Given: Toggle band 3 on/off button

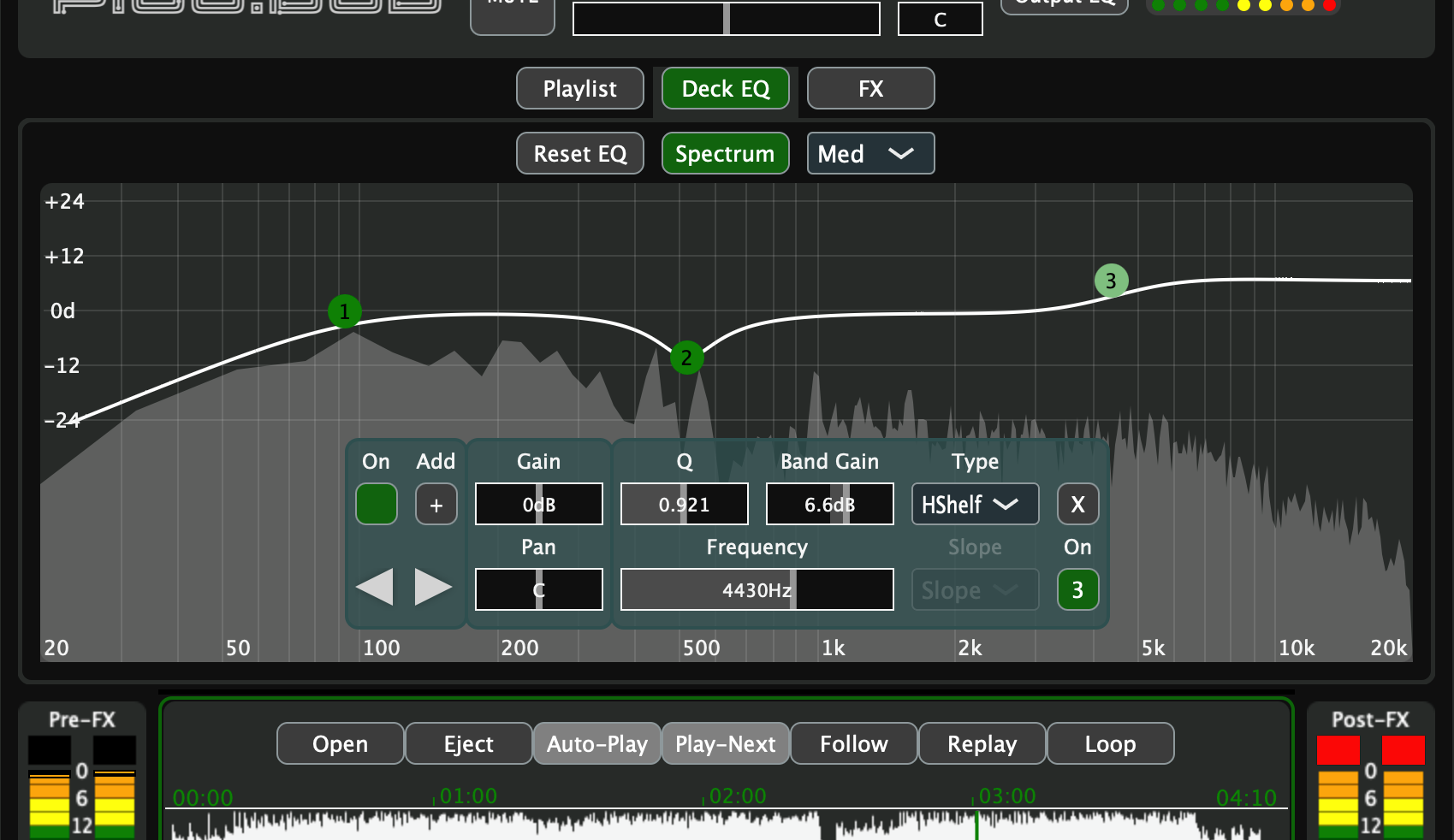Looking at the screenshot, I should (1078, 589).
